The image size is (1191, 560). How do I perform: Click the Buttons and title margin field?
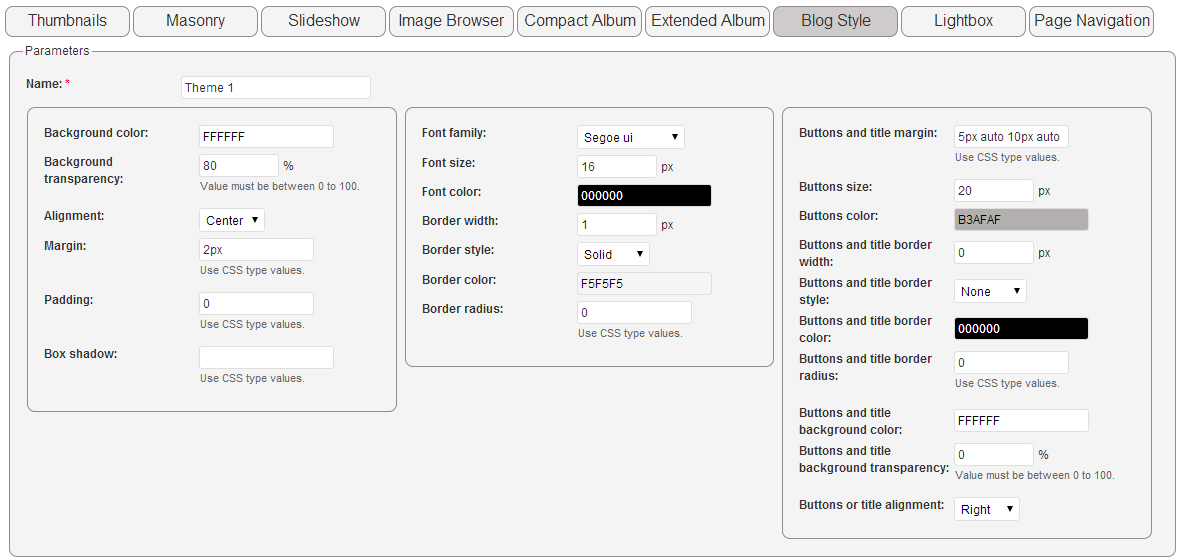point(1012,138)
